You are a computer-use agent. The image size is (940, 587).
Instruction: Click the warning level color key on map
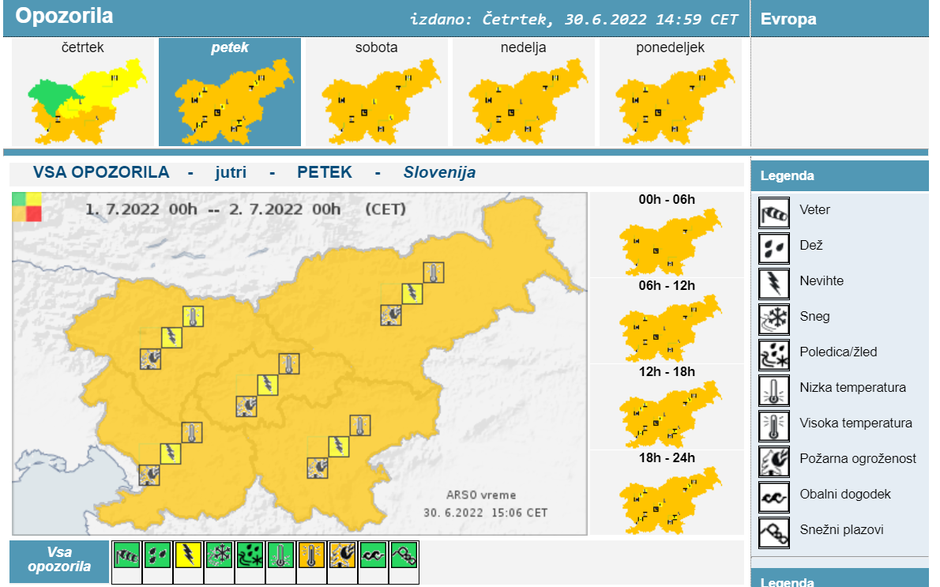click(x=27, y=206)
